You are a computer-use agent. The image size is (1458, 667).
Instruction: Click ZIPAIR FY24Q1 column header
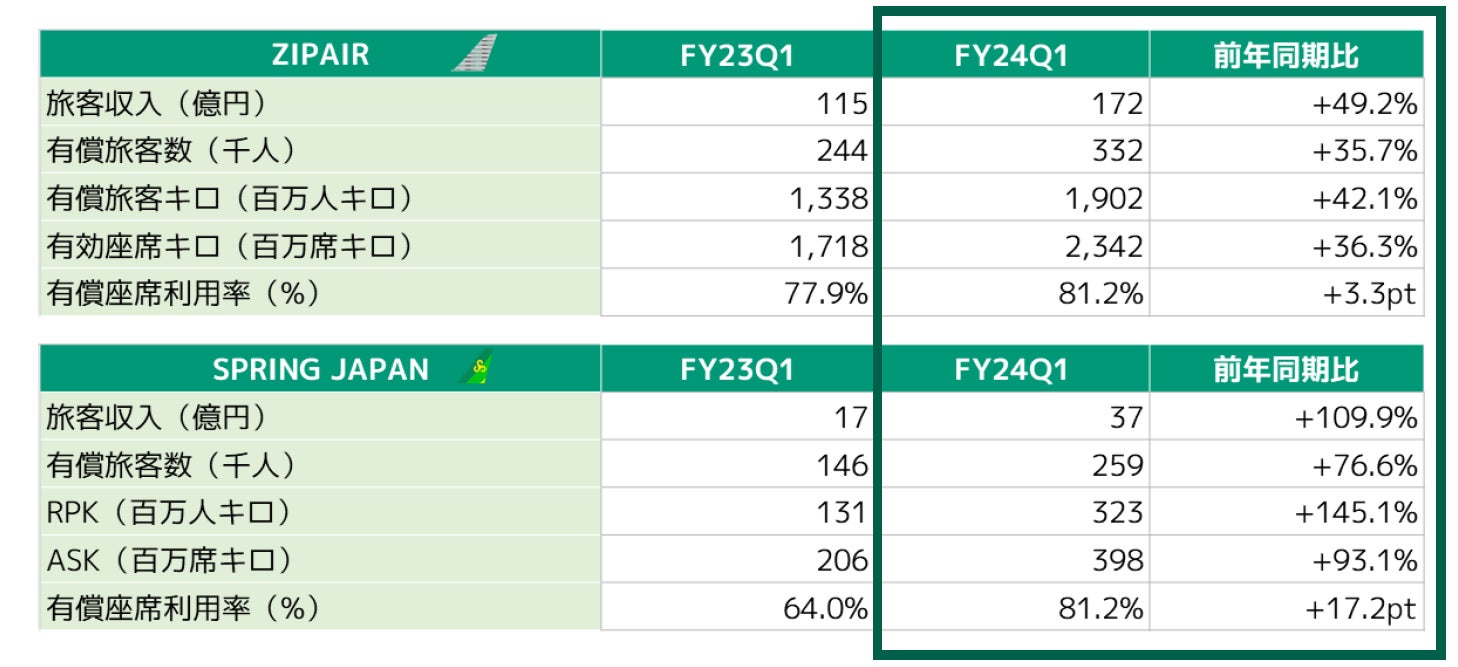(x=1014, y=54)
